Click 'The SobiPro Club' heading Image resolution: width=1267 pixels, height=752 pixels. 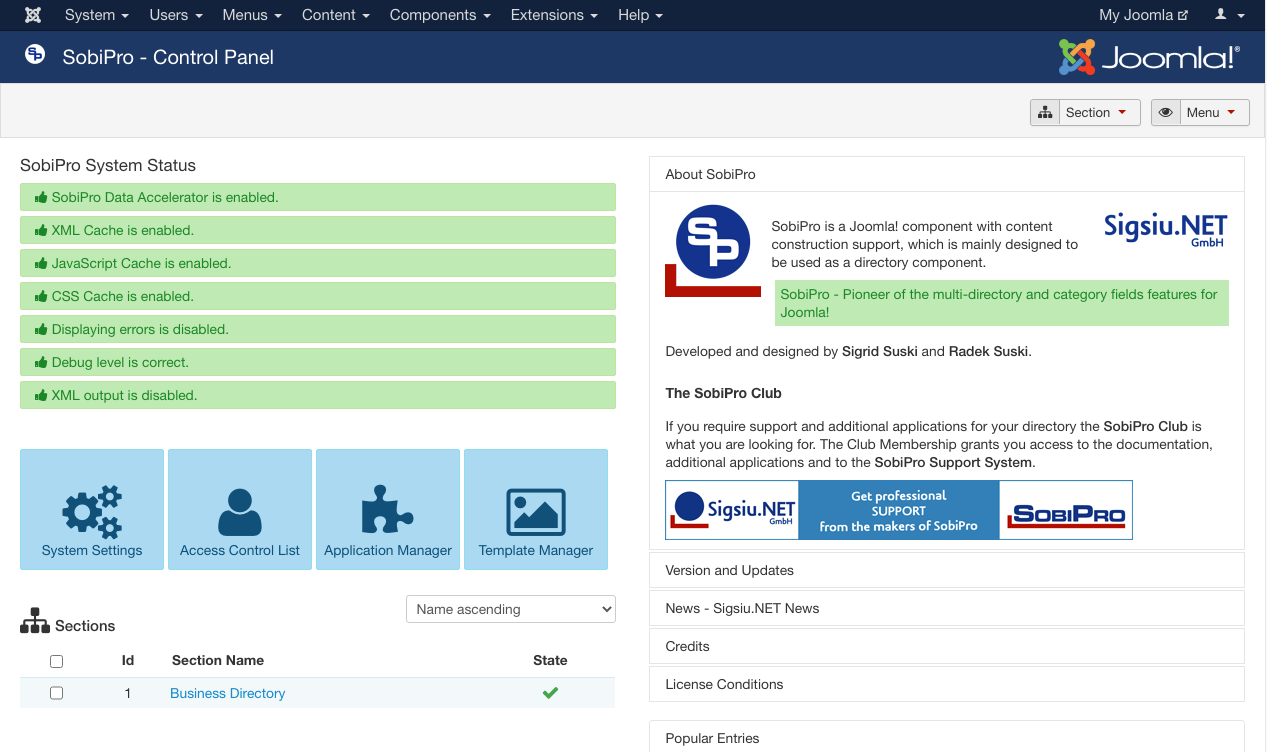point(723,393)
